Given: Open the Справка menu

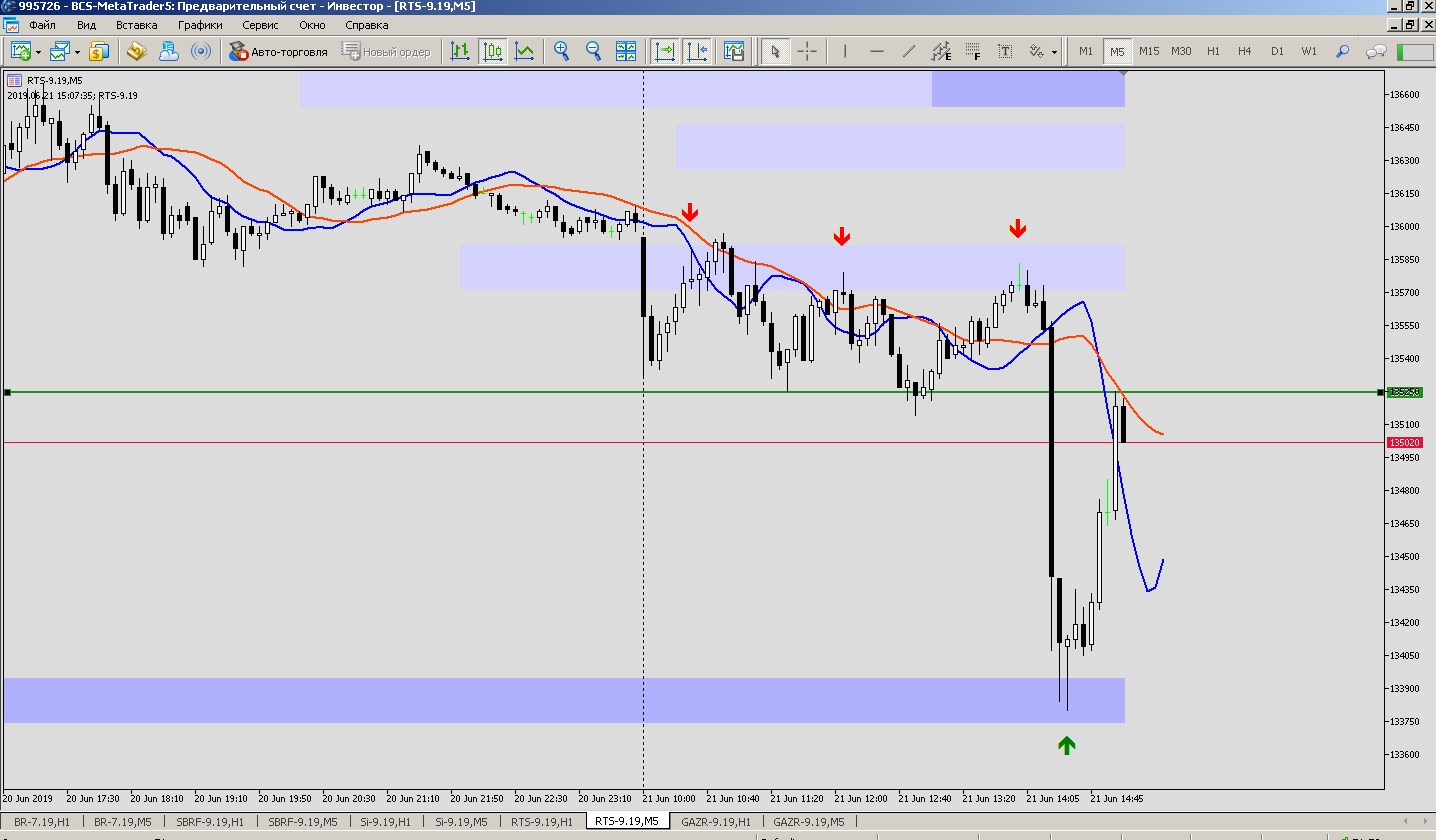Looking at the screenshot, I should [x=366, y=25].
